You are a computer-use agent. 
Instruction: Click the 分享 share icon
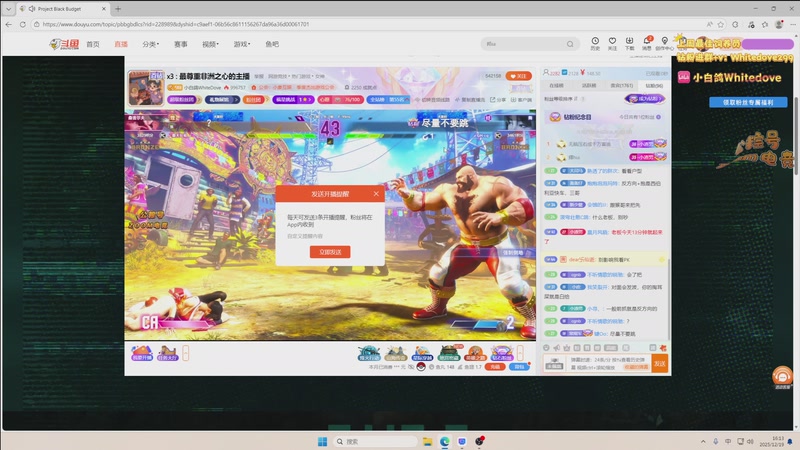coord(498,99)
